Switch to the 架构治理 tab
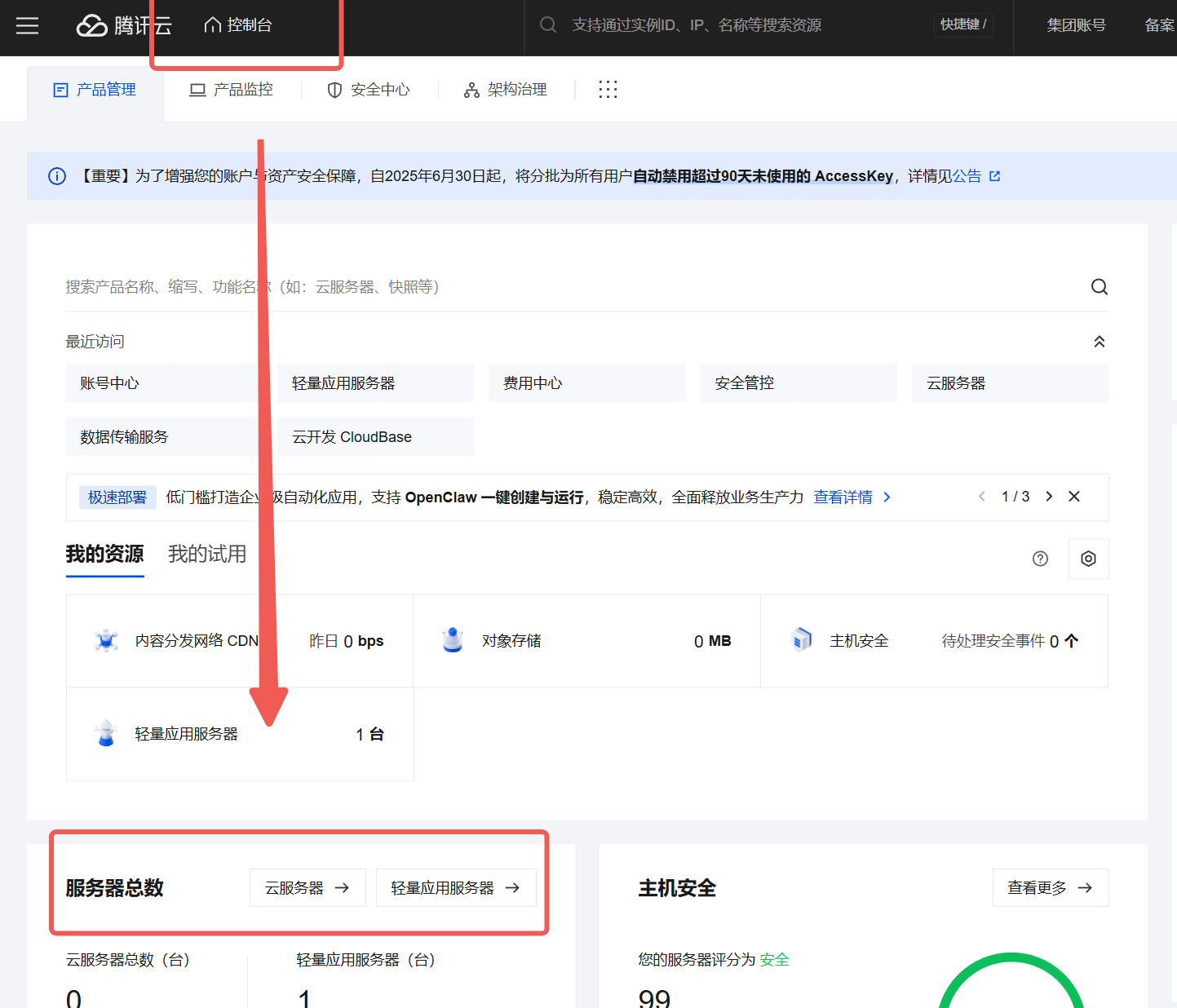The width and height of the screenshot is (1177, 1008). pos(506,90)
